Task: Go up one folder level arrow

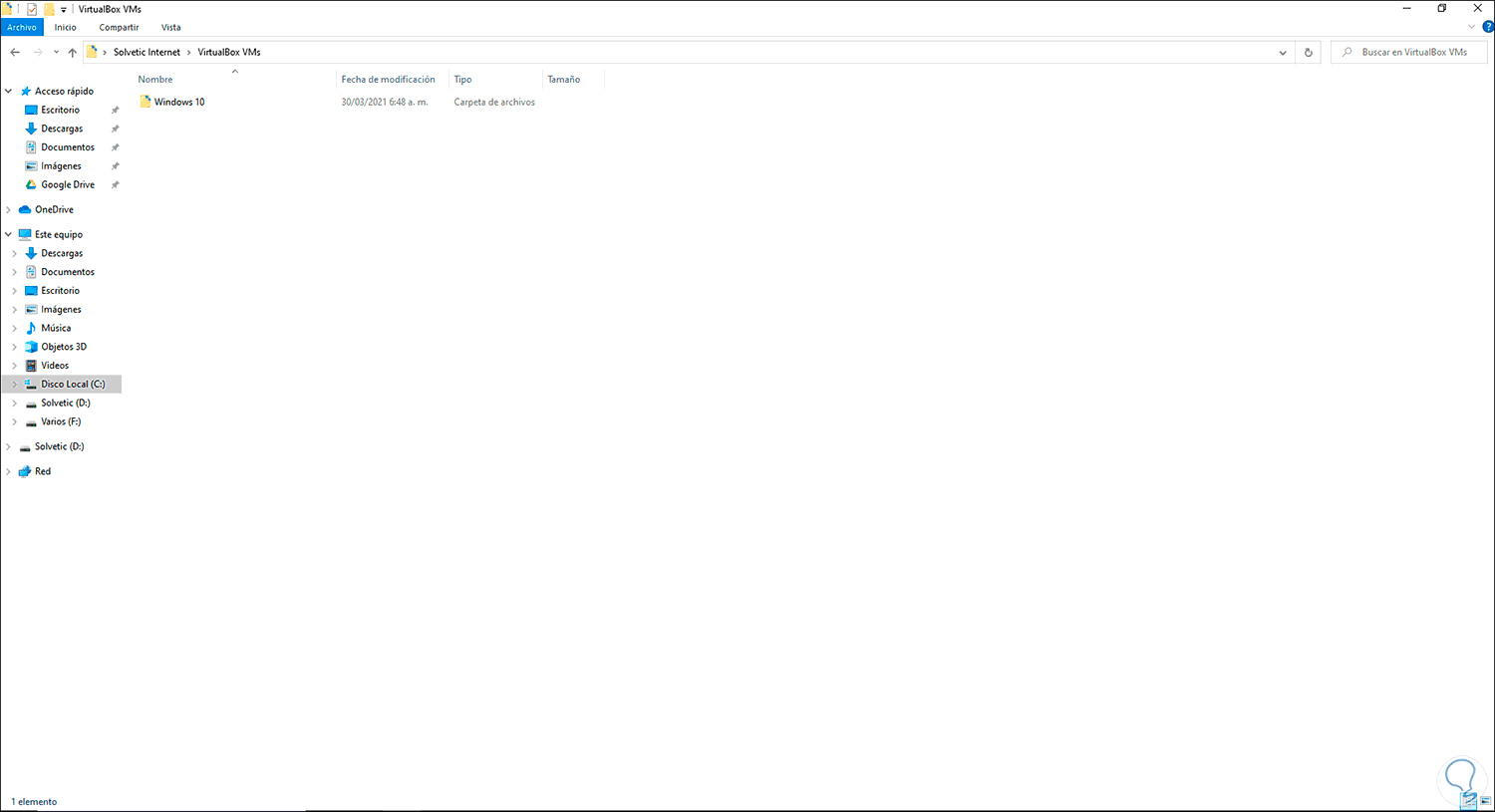Action: pos(72,52)
